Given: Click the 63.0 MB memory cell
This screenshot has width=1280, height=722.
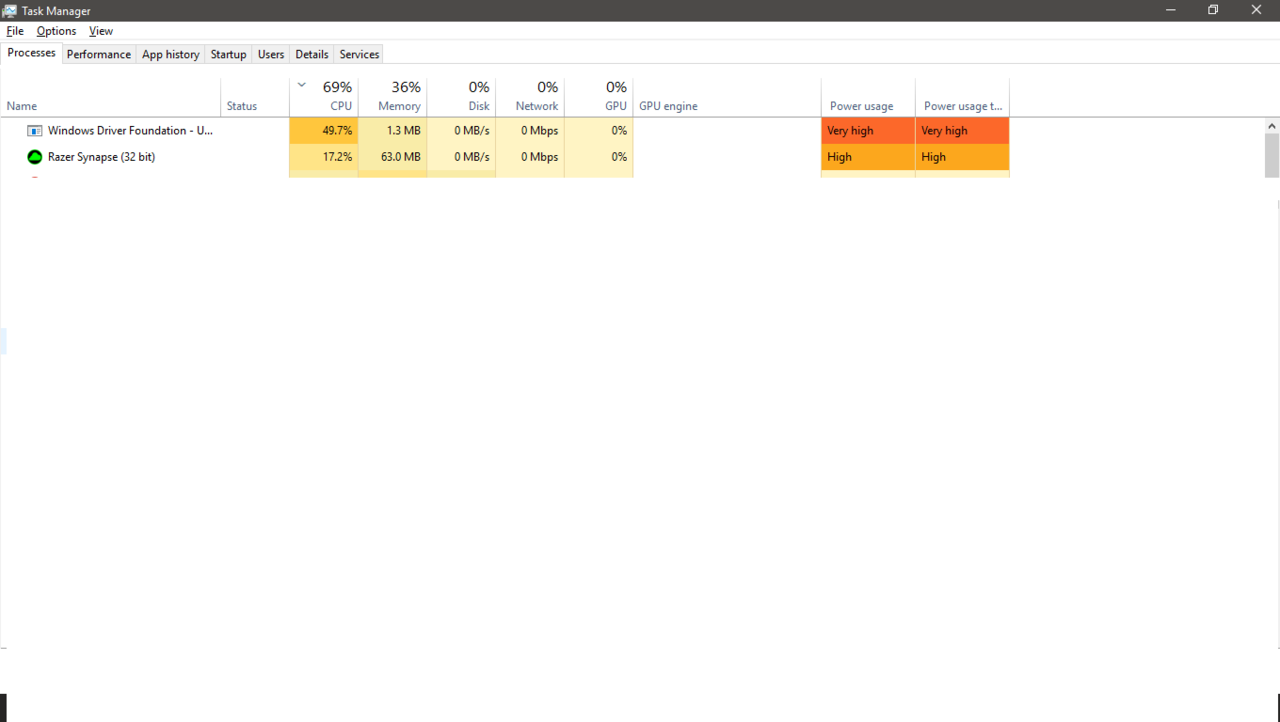Looking at the screenshot, I should click(x=392, y=157).
